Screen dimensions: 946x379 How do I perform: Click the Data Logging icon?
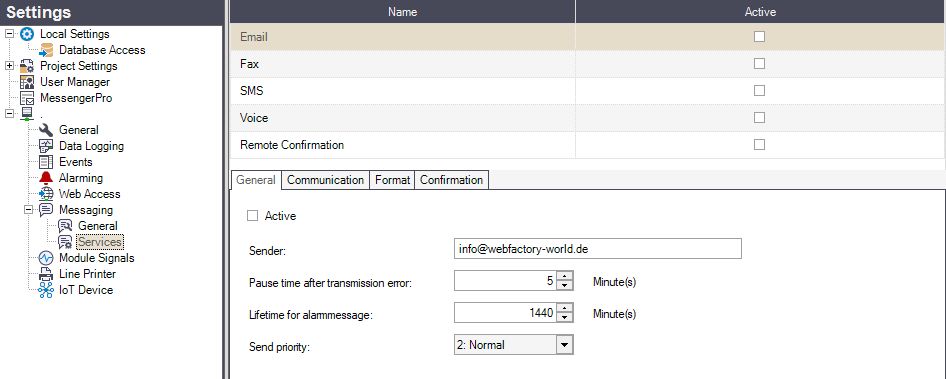pyautogui.click(x=46, y=146)
